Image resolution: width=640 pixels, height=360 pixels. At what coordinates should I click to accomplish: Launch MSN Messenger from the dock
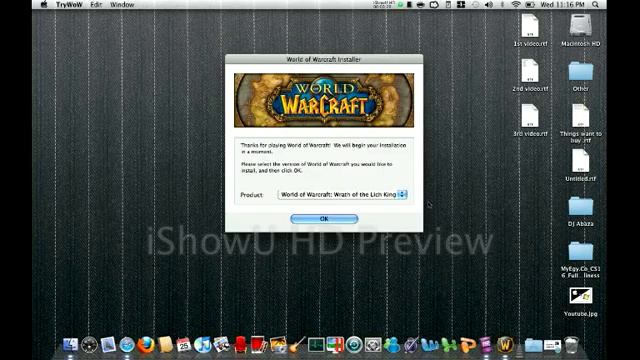click(392, 345)
